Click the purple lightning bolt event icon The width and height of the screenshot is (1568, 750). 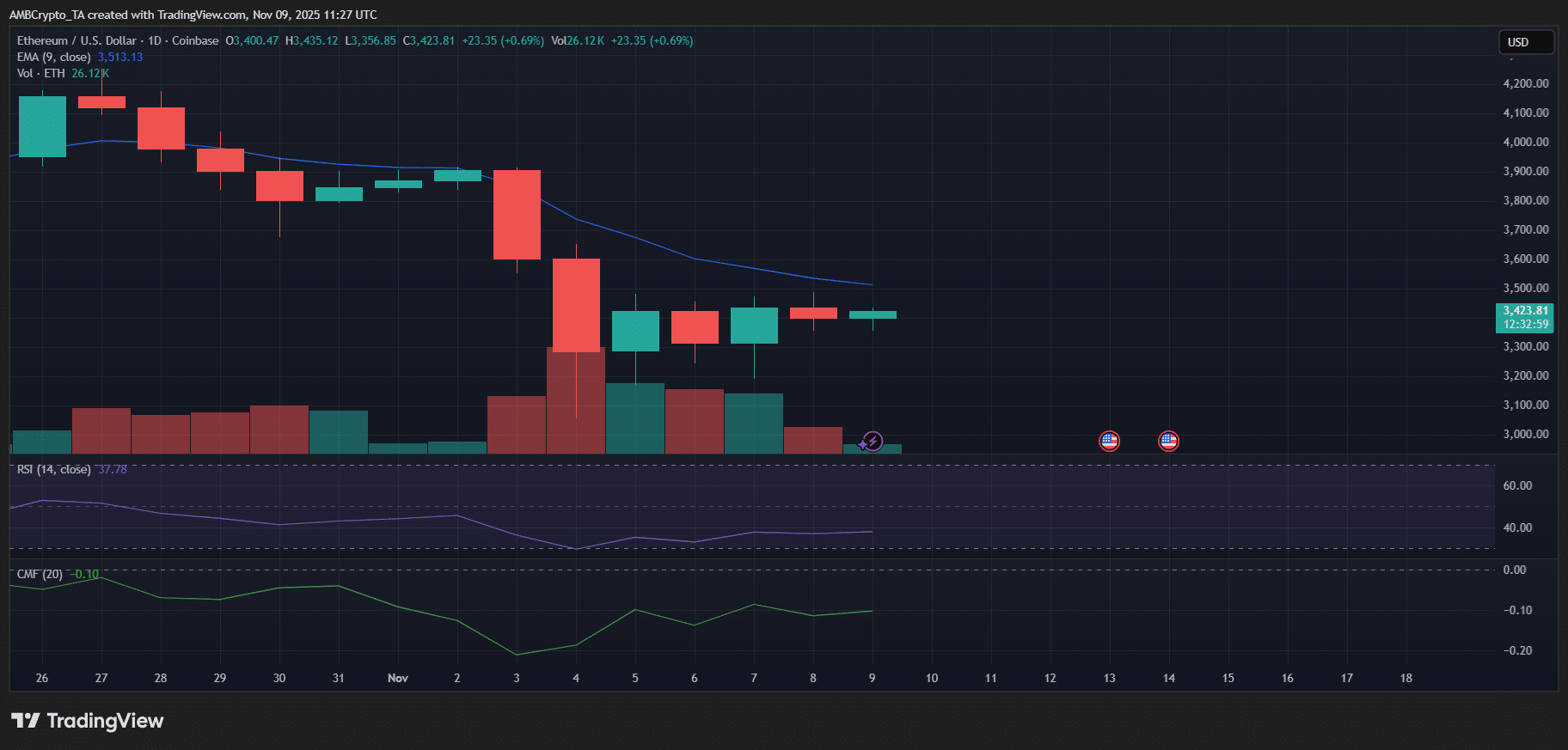click(x=873, y=442)
